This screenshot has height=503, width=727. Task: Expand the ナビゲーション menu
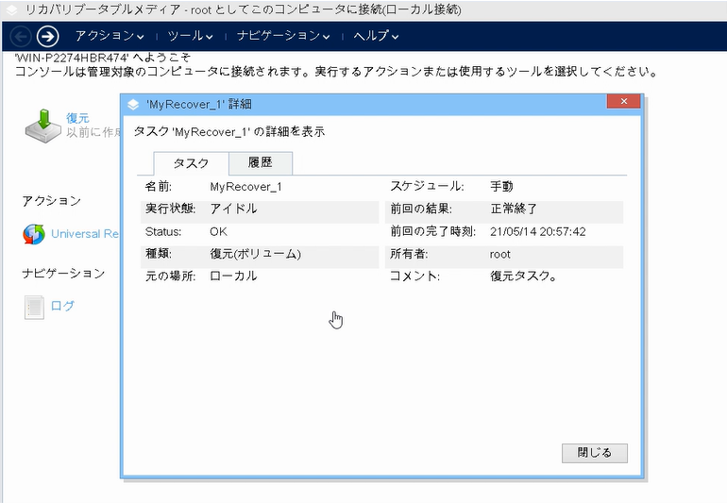tap(283, 36)
